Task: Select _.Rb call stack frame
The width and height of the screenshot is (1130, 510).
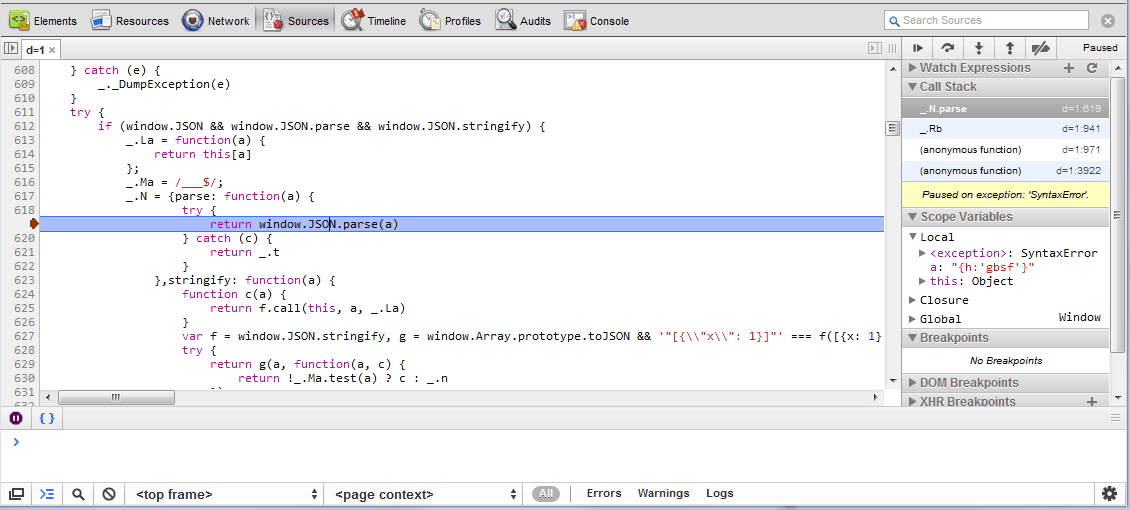Action: [1005, 129]
